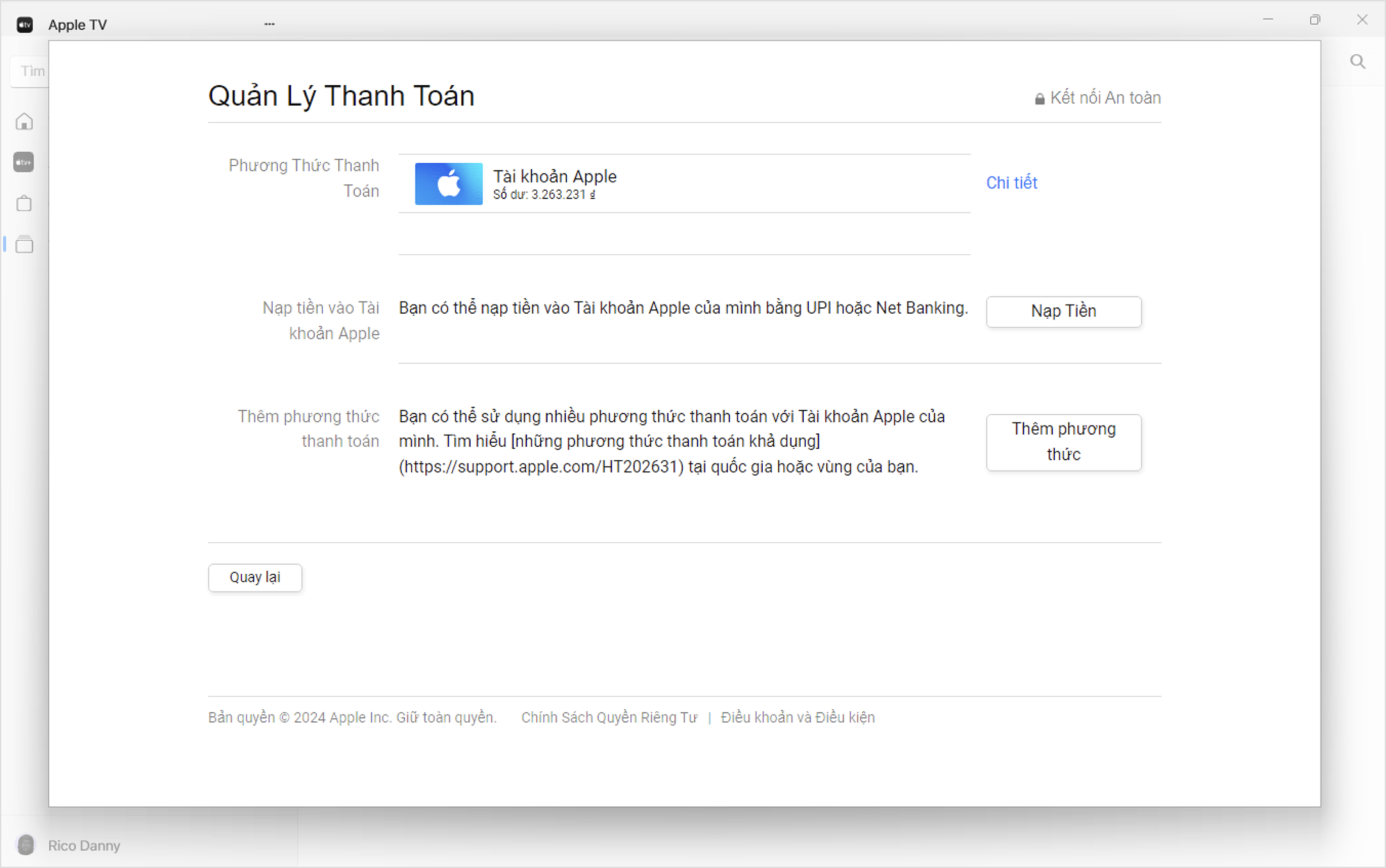1386x868 pixels.
Task: Open the Store bag icon in sidebar
Action: (x=24, y=203)
